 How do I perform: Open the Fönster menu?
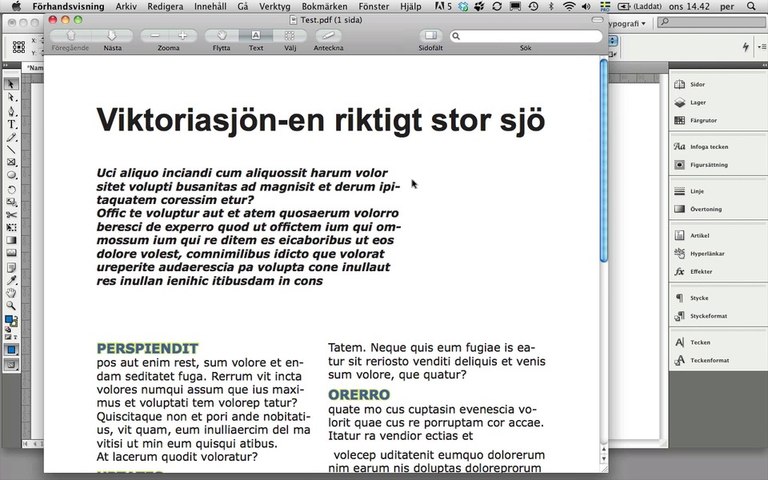[x=374, y=6]
